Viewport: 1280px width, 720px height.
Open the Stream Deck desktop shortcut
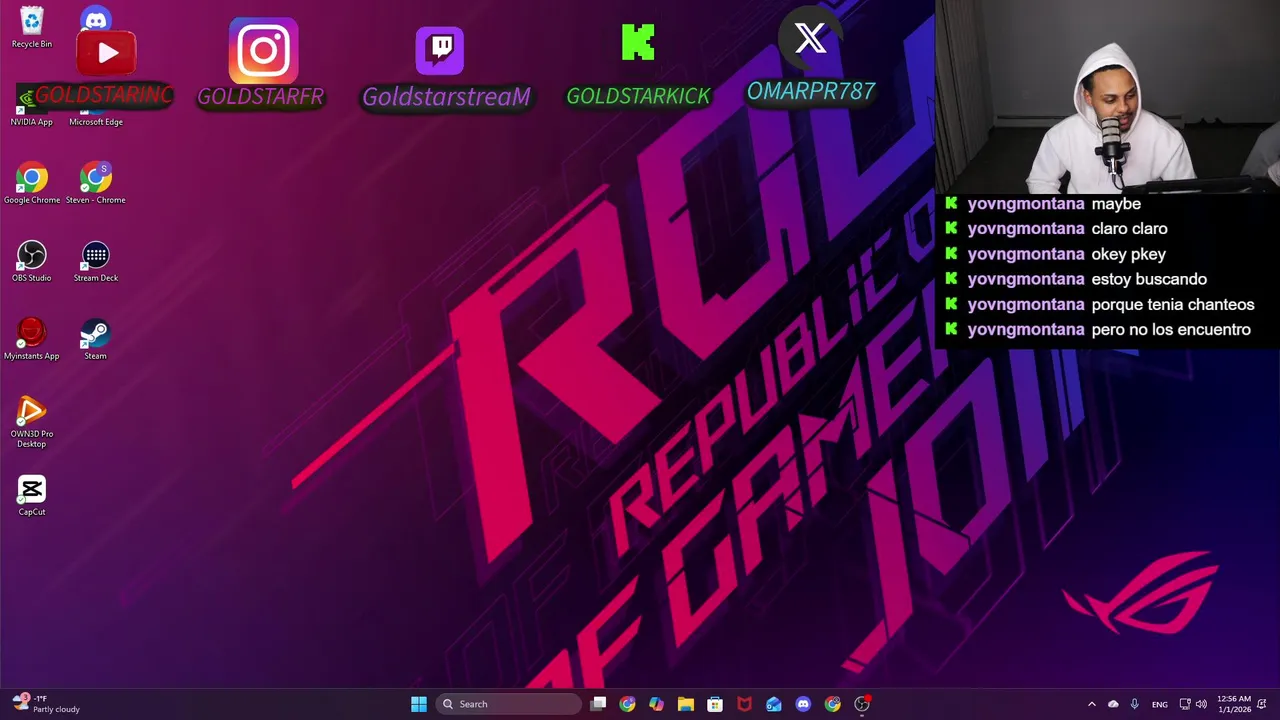[96, 261]
